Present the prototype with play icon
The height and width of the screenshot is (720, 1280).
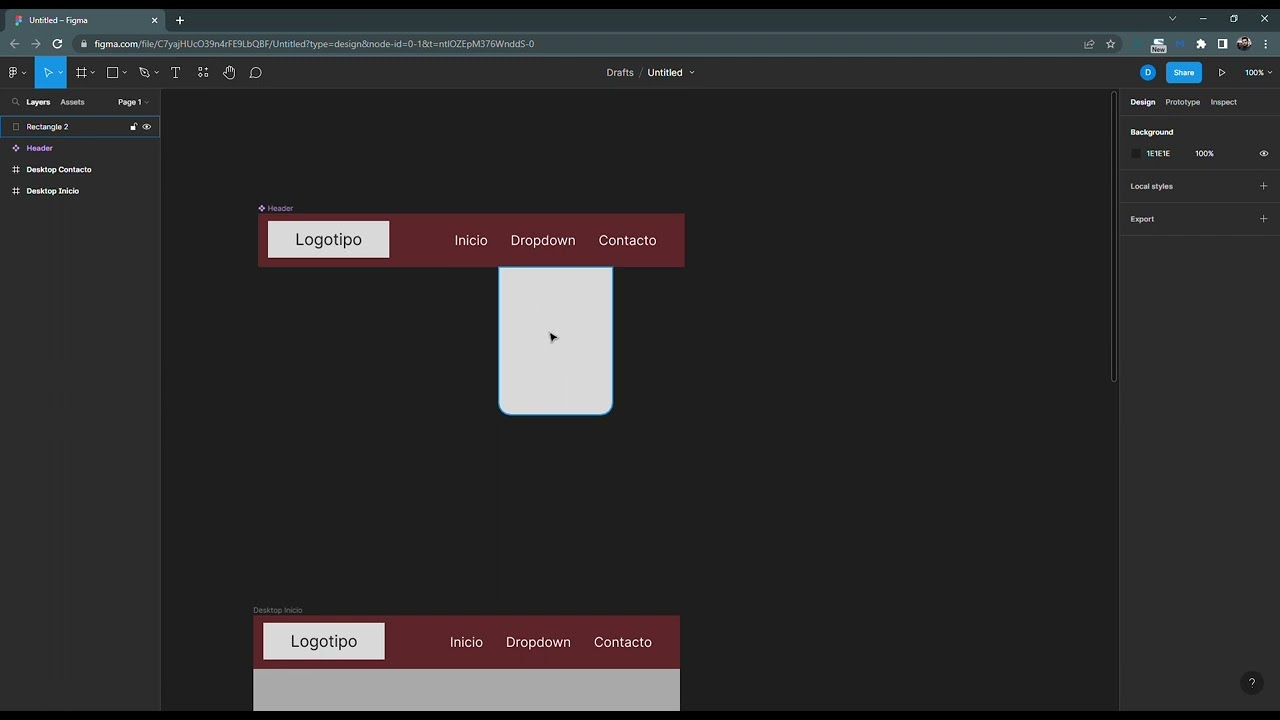(1221, 72)
